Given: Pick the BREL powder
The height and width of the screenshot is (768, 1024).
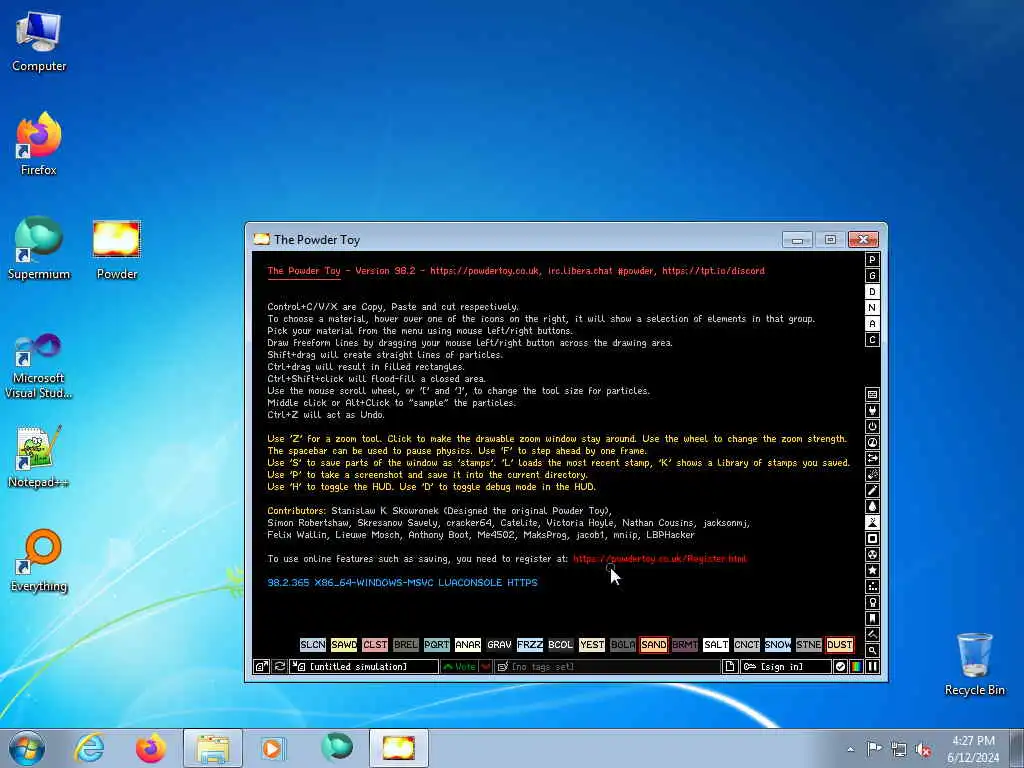Looking at the screenshot, I should pyautogui.click(x=406, y=645).
